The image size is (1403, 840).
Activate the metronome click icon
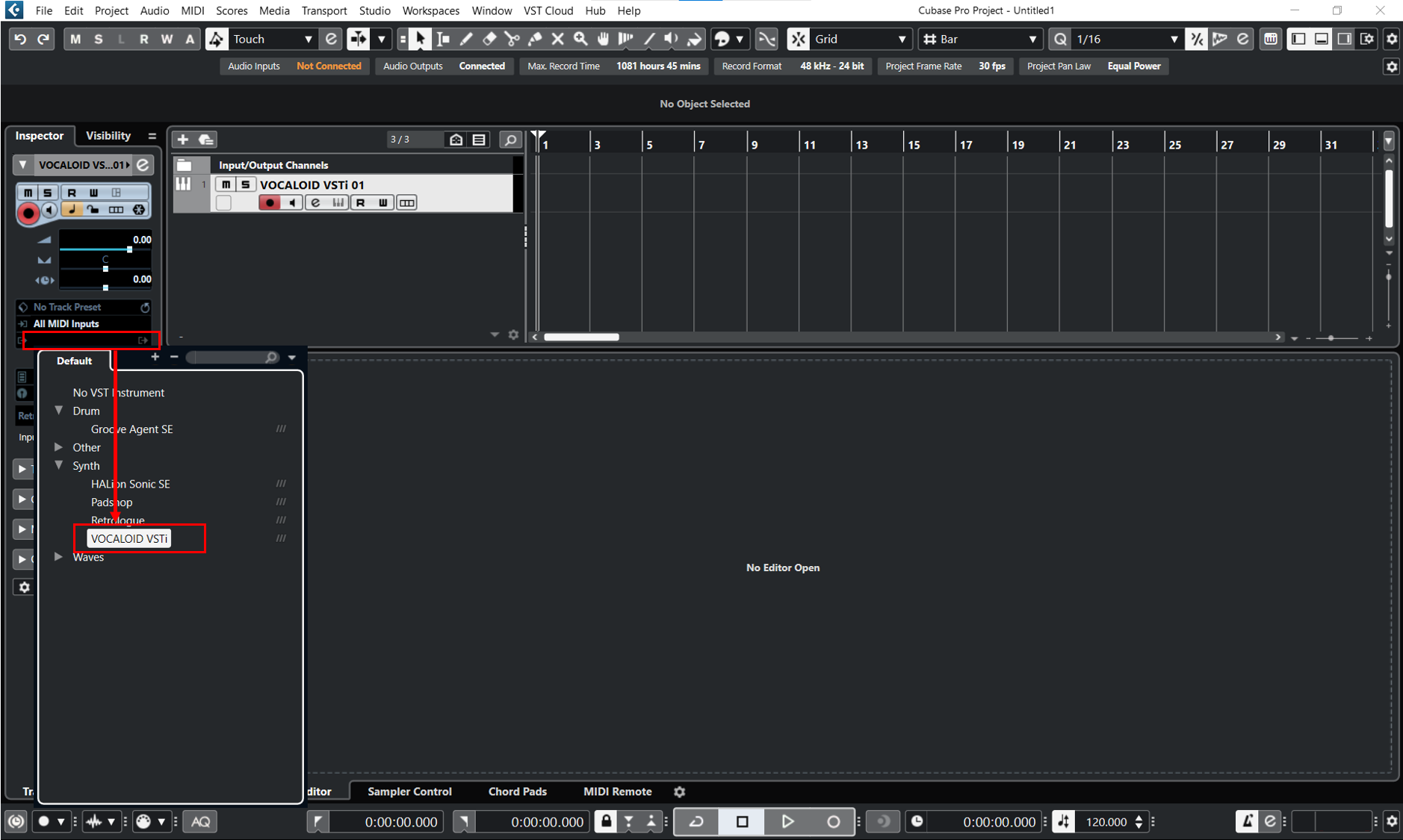[1247, 821]
